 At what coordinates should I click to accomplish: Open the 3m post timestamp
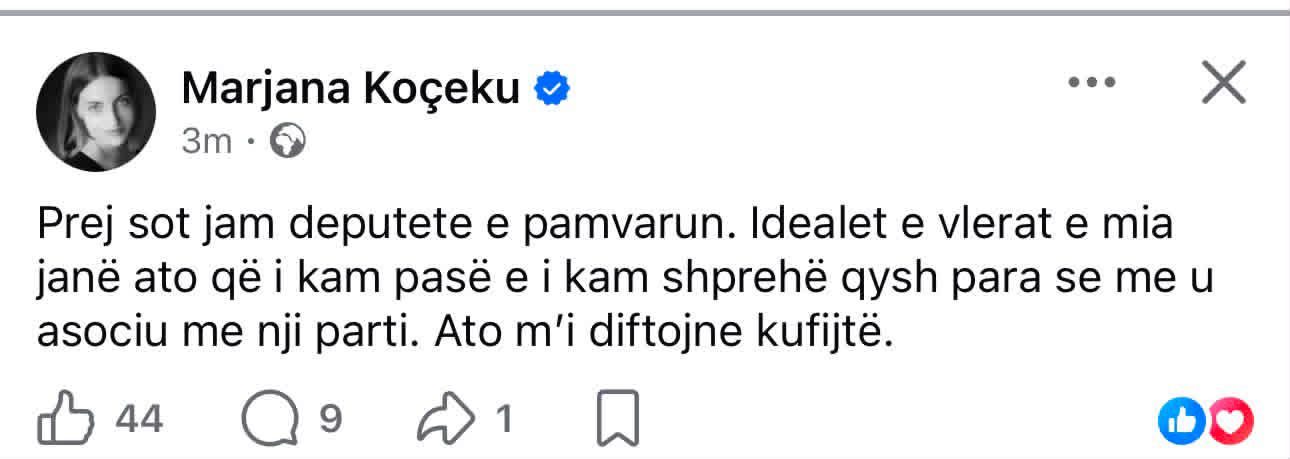pos(206,142)
